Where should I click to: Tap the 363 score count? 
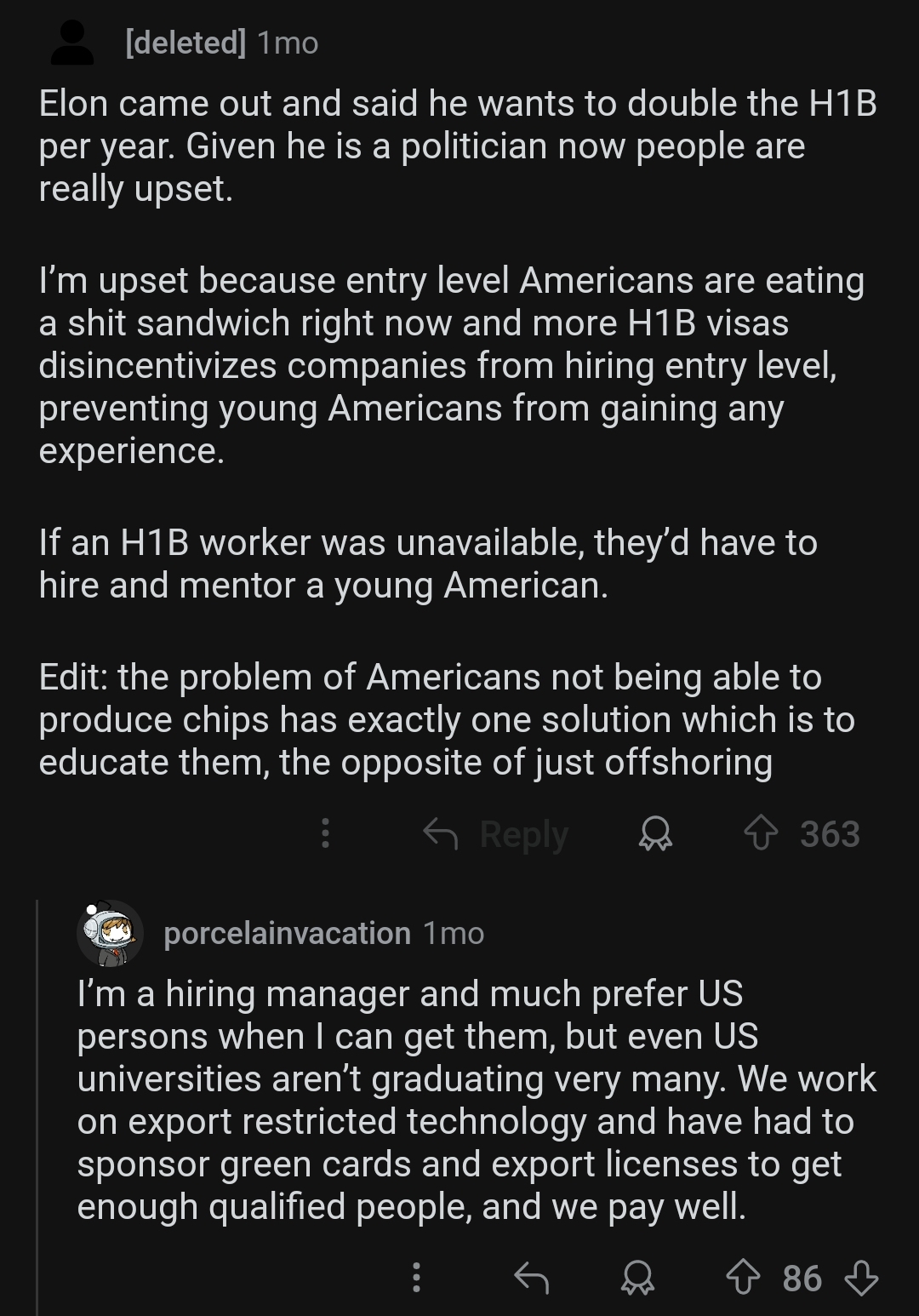coord(830,834)
